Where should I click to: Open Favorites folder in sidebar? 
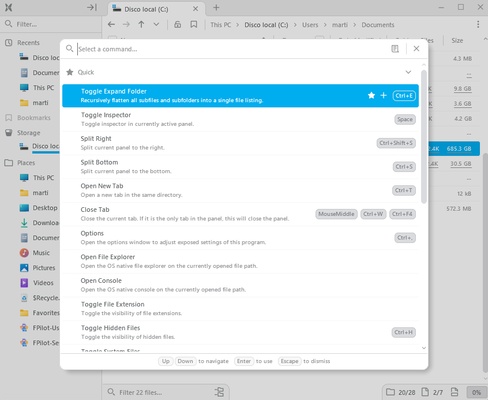pyautogui.click(x=39, y=313)
